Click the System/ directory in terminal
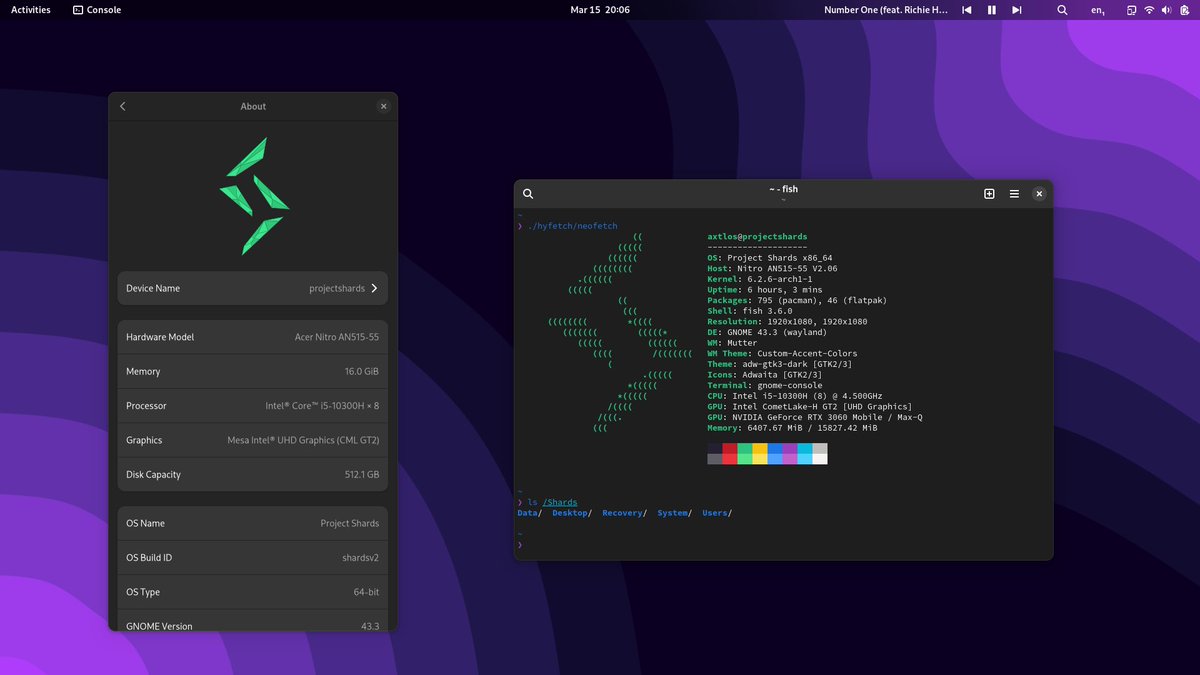1200x675 pixels. point(675,513)
